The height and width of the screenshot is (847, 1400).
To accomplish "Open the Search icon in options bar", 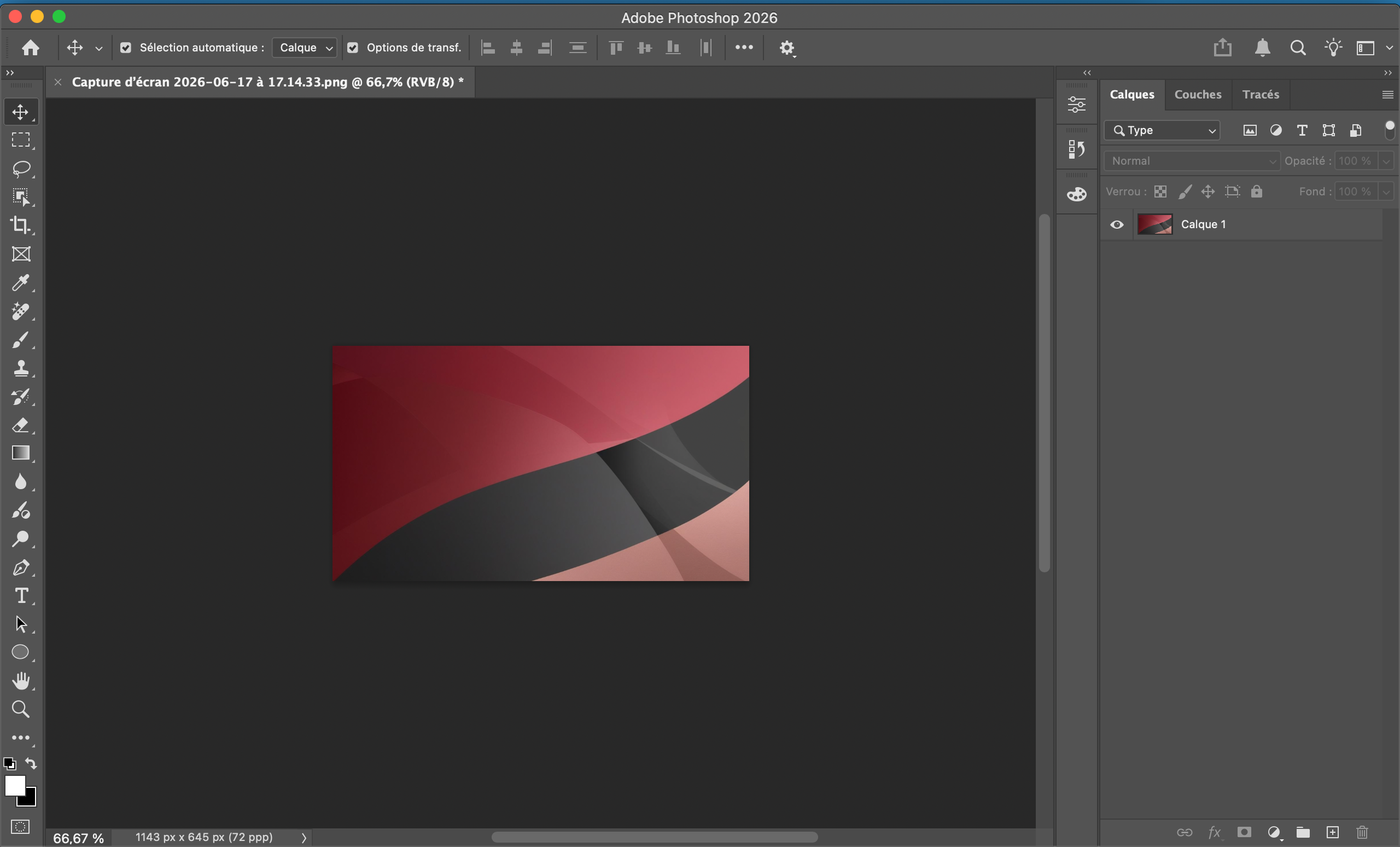I will click(x=1298, y=48).
